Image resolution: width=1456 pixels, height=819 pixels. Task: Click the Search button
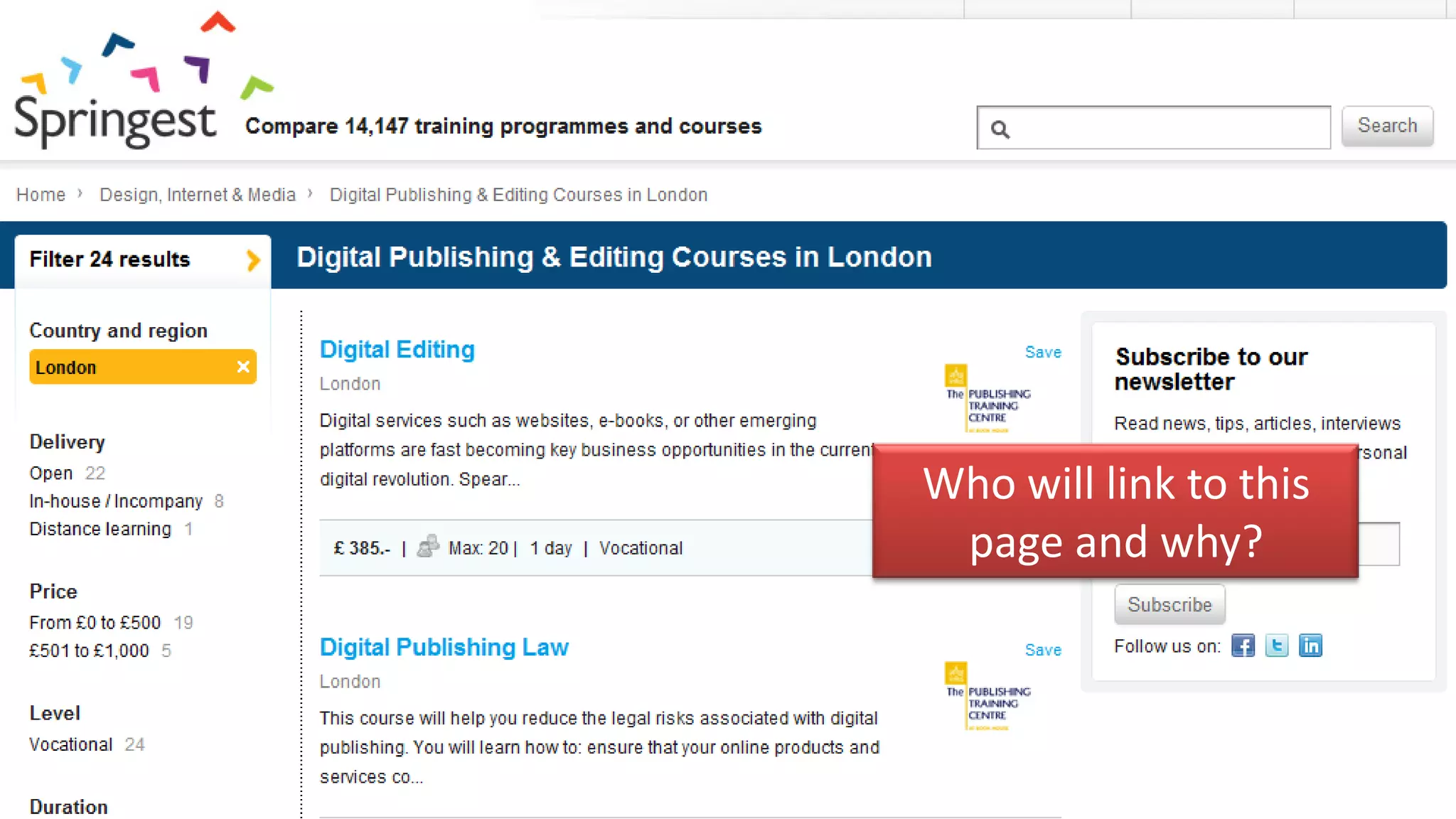(x=1387, y=126)
